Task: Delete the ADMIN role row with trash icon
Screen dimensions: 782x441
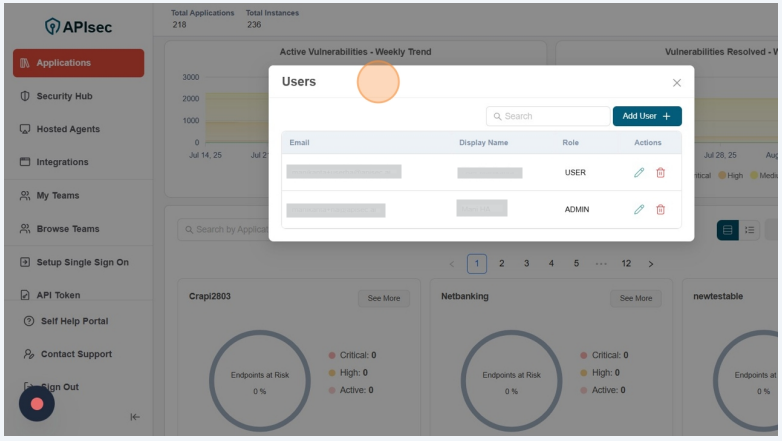Action: pyautogui.click(x=660, y=210)
